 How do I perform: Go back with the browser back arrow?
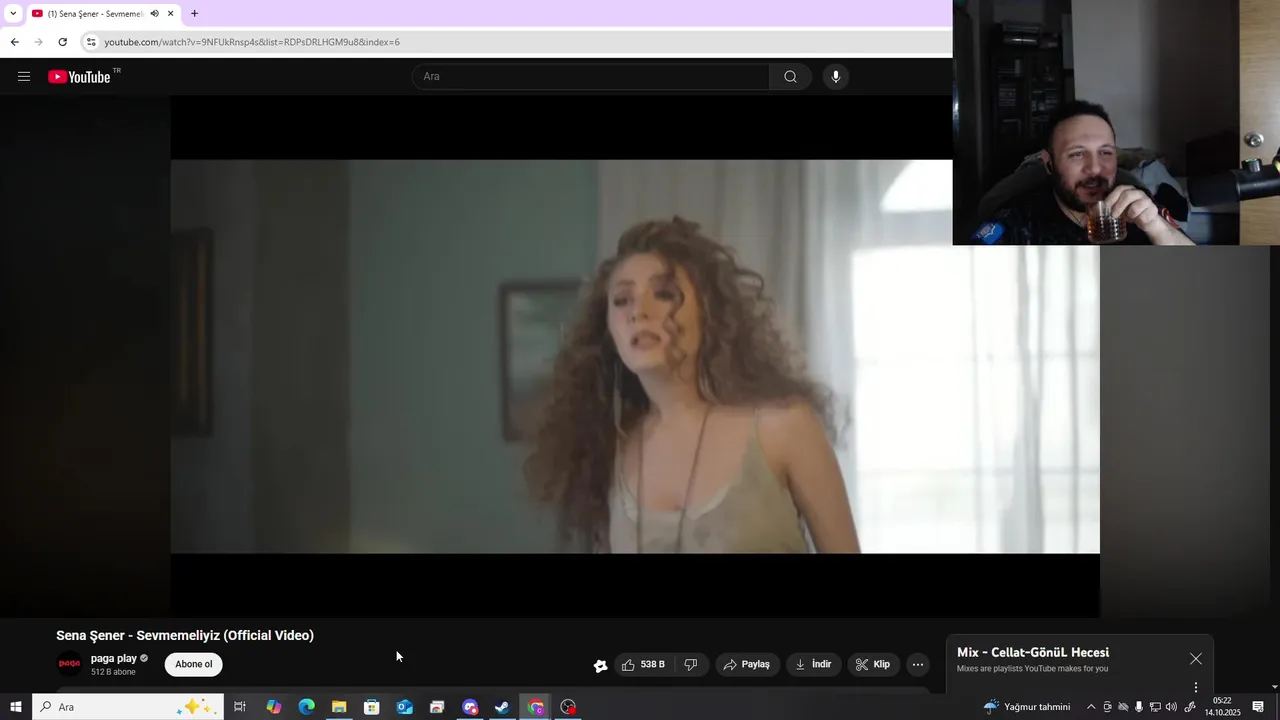click(14, 42)
